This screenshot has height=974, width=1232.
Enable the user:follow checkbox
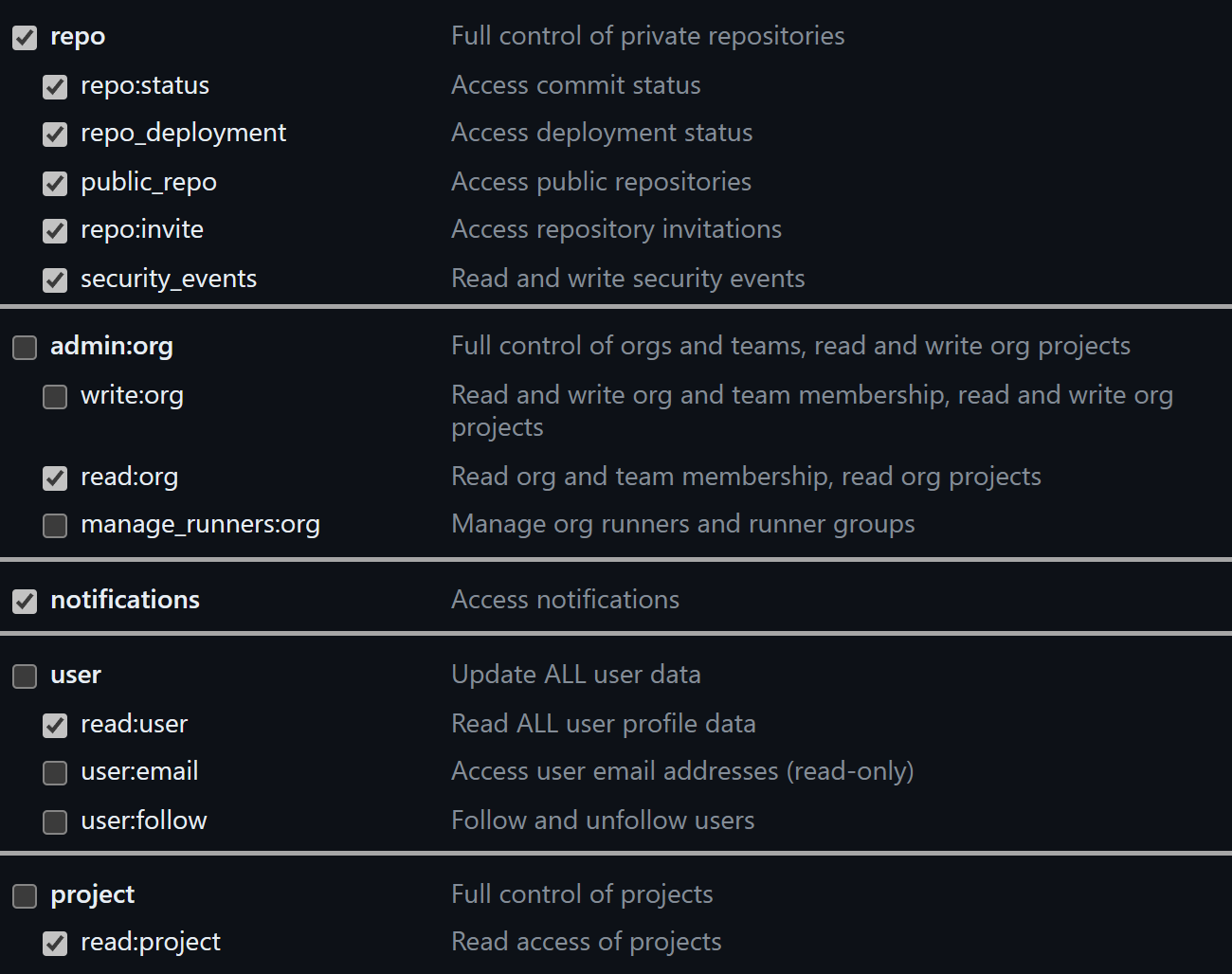point(55,822)
